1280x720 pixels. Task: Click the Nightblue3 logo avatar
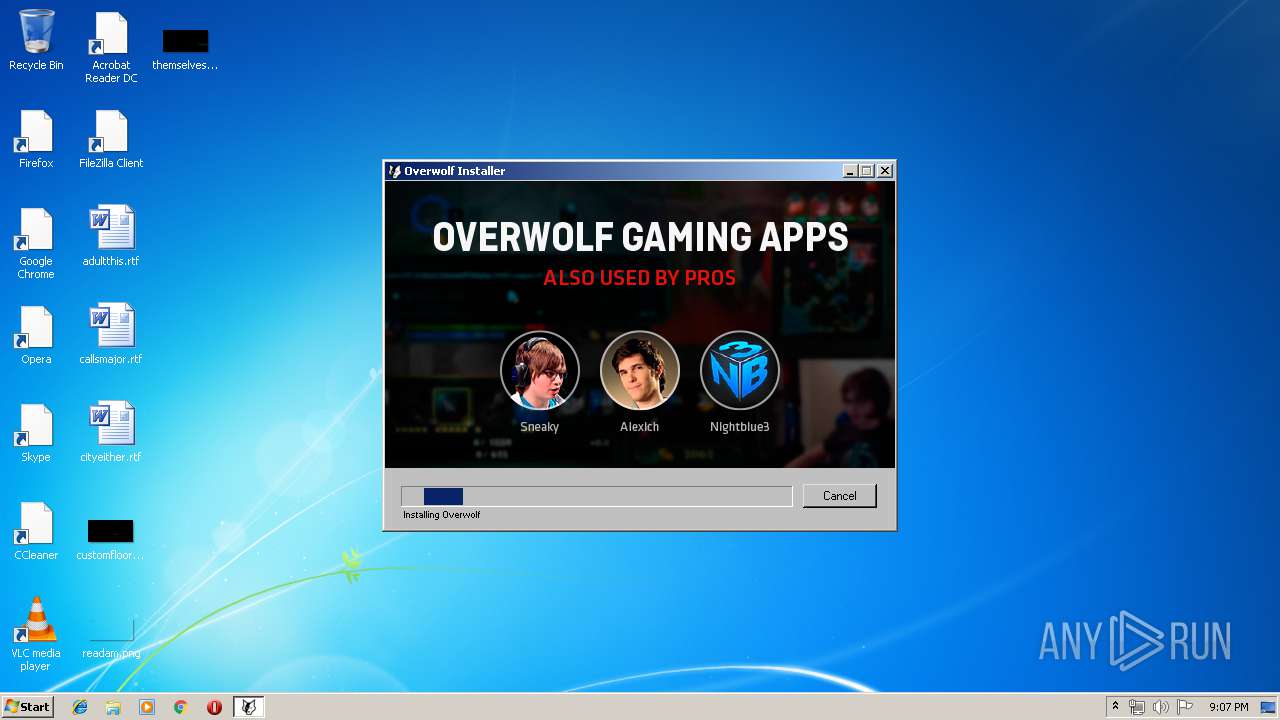click(x=740, y=370)
